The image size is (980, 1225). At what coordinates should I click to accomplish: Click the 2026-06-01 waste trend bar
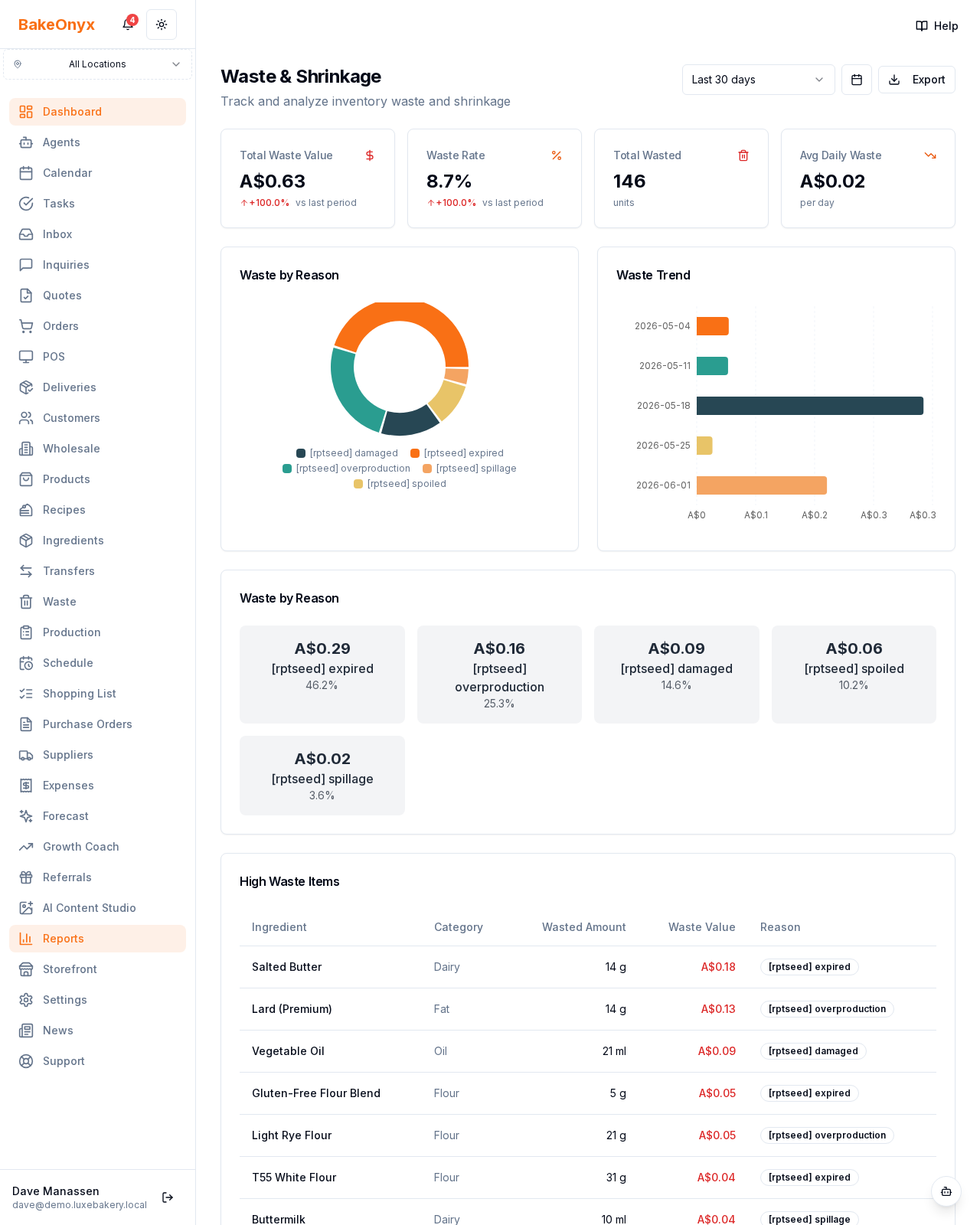tap(762, 485)
